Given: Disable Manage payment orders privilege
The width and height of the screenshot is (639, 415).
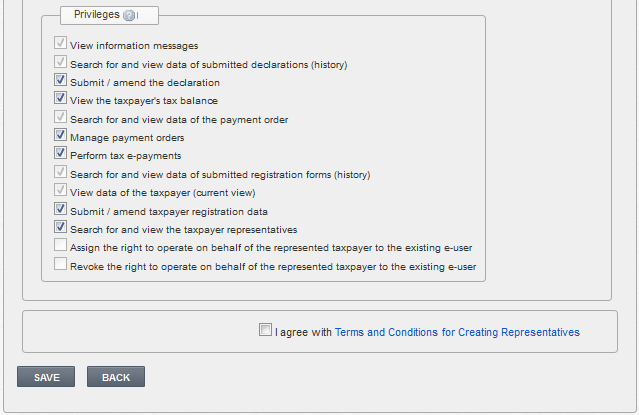Looking at the screenshot, I should 60,135.
